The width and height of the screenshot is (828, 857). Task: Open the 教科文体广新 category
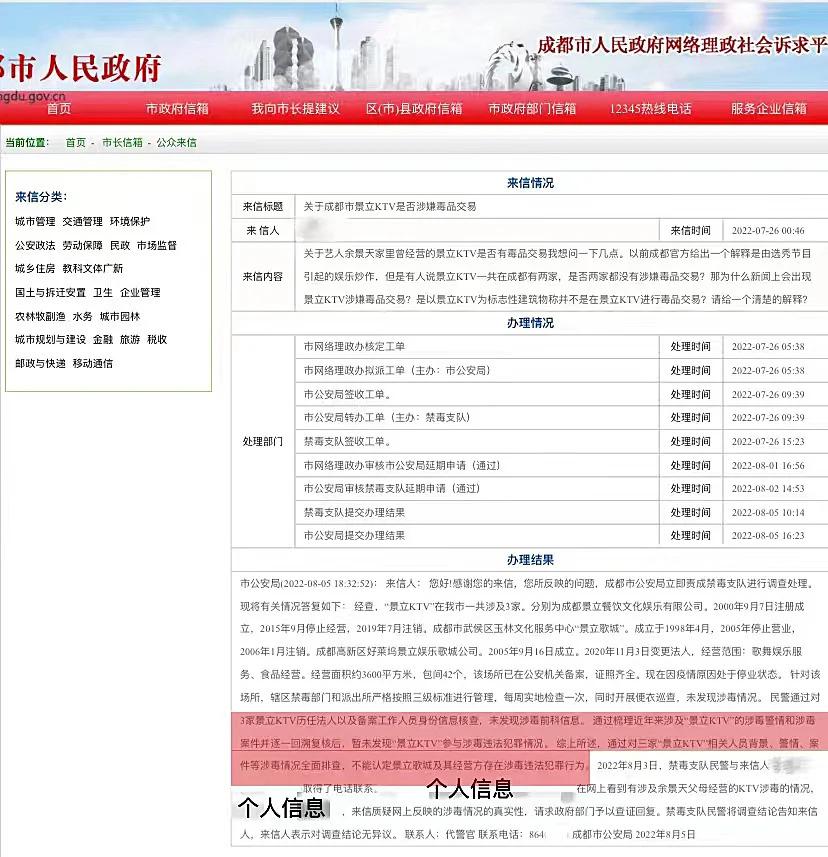[92, 268]
